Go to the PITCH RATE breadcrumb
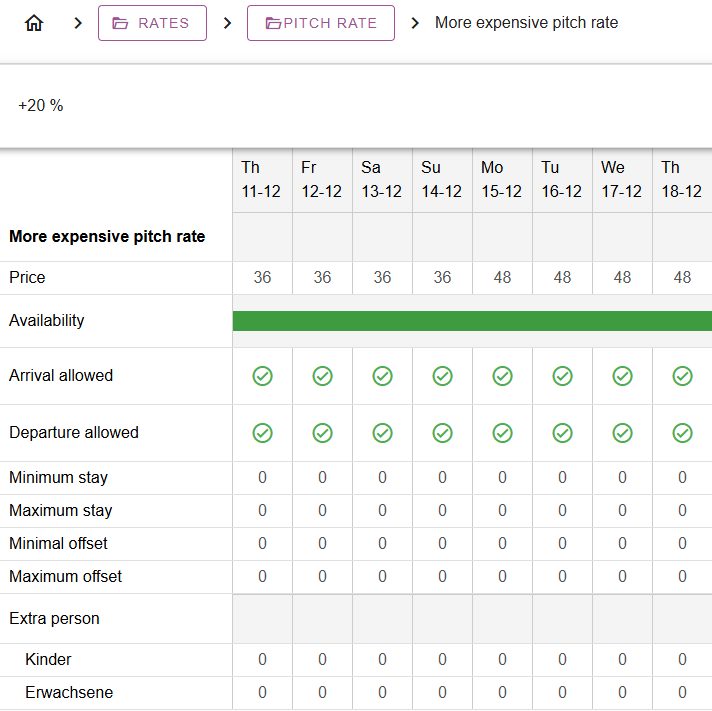 click(x=321, y=23)
